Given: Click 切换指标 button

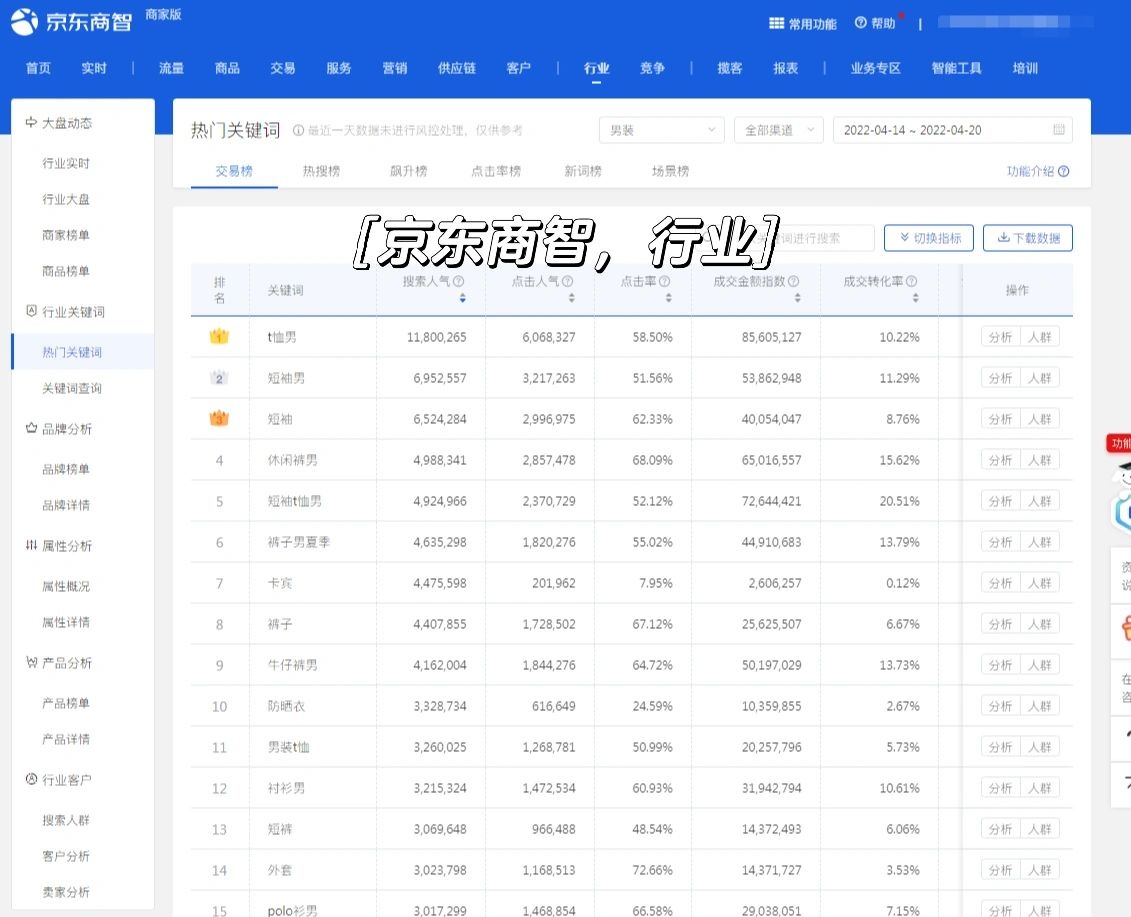Looking at the screenshot, I should 929,238.
